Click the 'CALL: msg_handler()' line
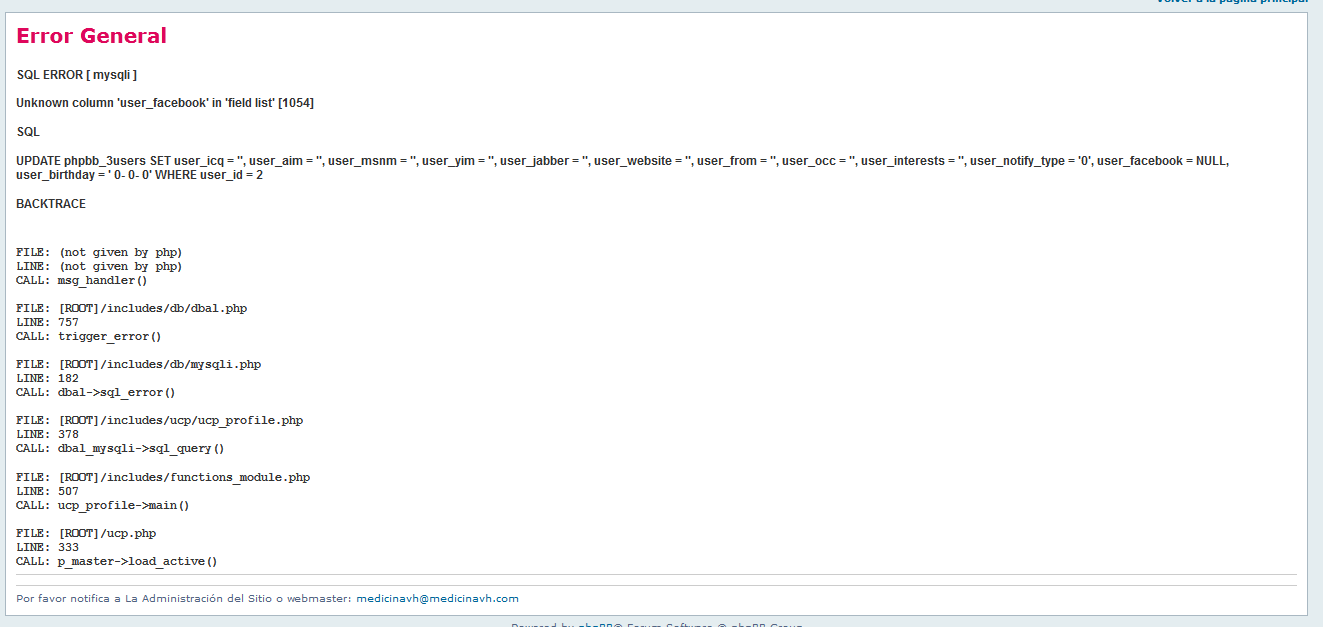This screenshot has height=627, width=1323. (81, 280)
